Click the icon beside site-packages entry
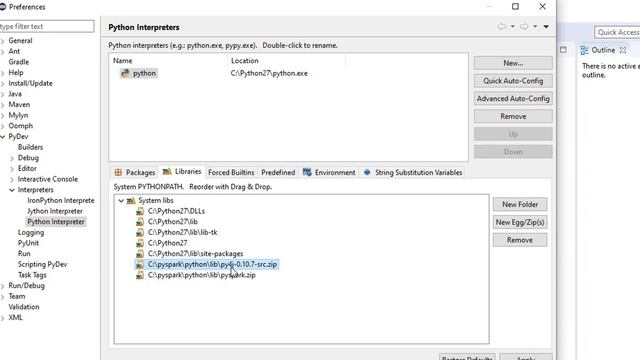 [140, 253]
